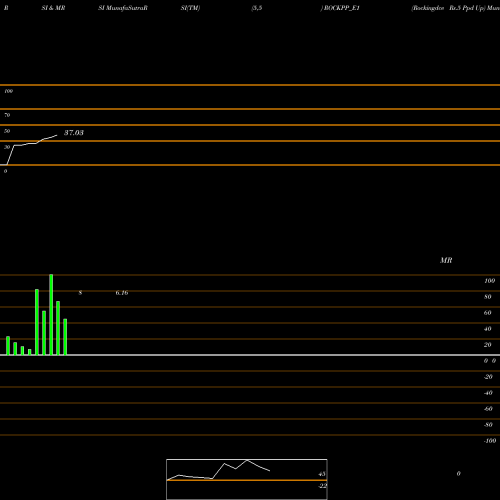500x500 pixels.
Task: Click the tallest green MR bar
Action: (51, 315)
